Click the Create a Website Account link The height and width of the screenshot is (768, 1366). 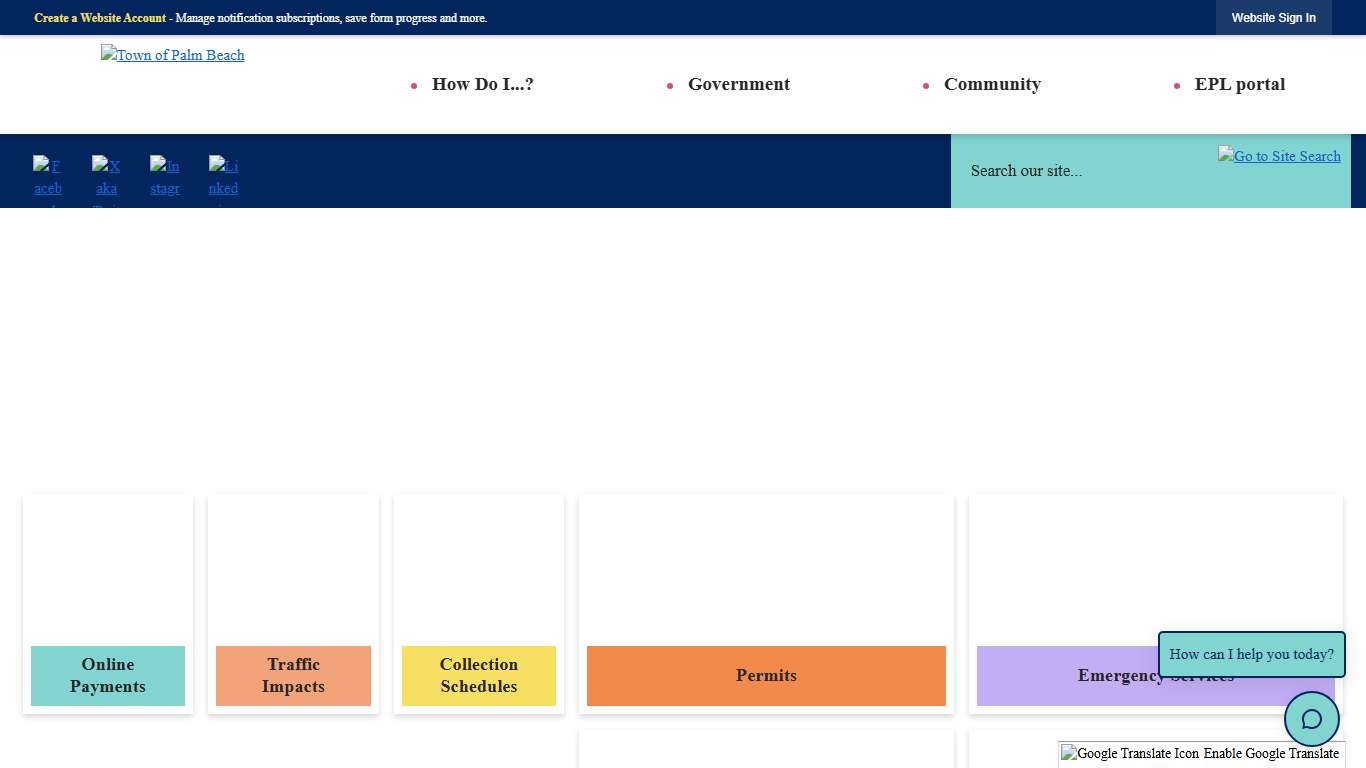pos(100,18)
